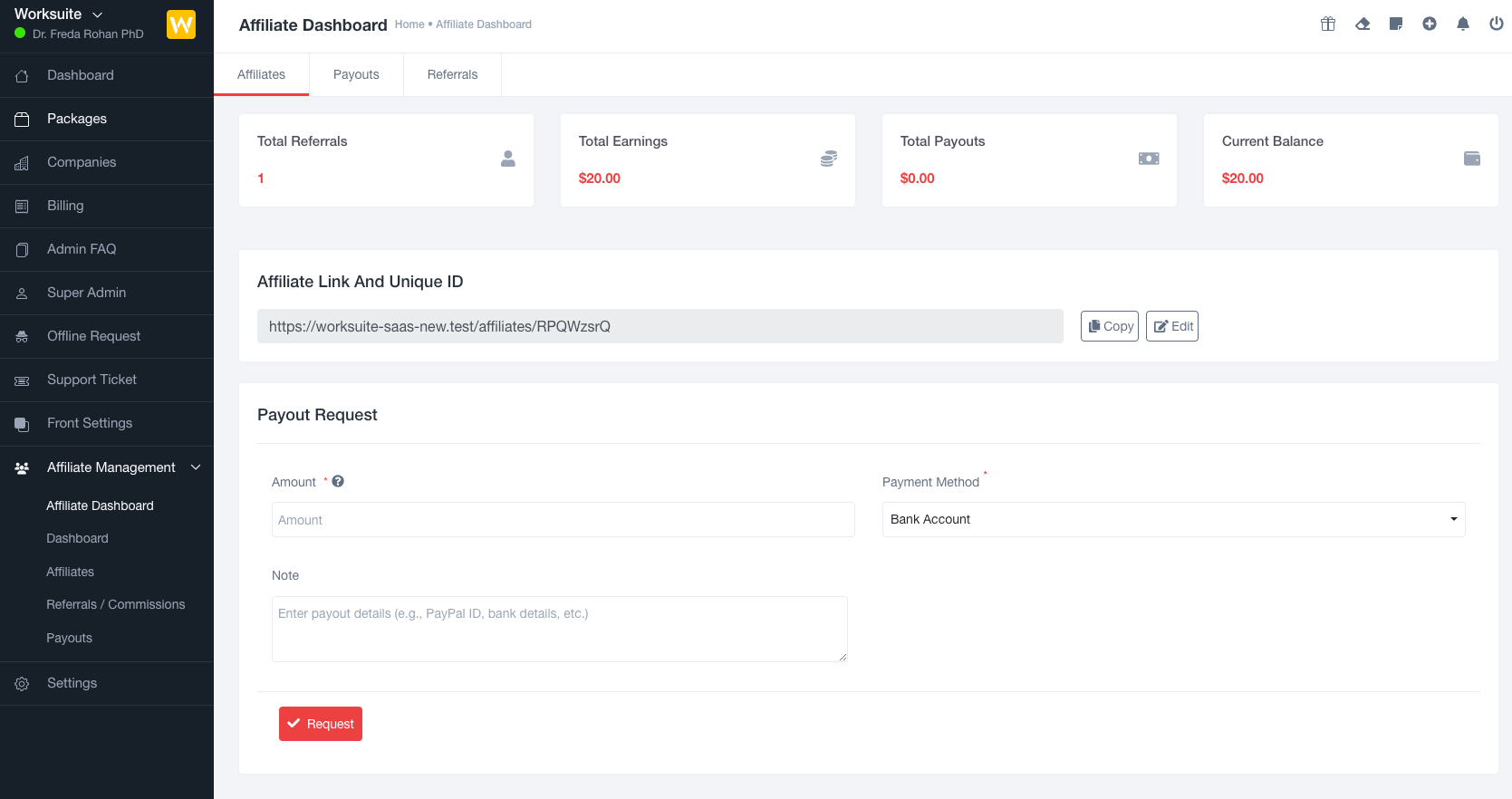Image resolution: width=1512 pixels, height=799 pixels.
Task: Switch to the Referrals tab
Action: click(x=452, y=74)
